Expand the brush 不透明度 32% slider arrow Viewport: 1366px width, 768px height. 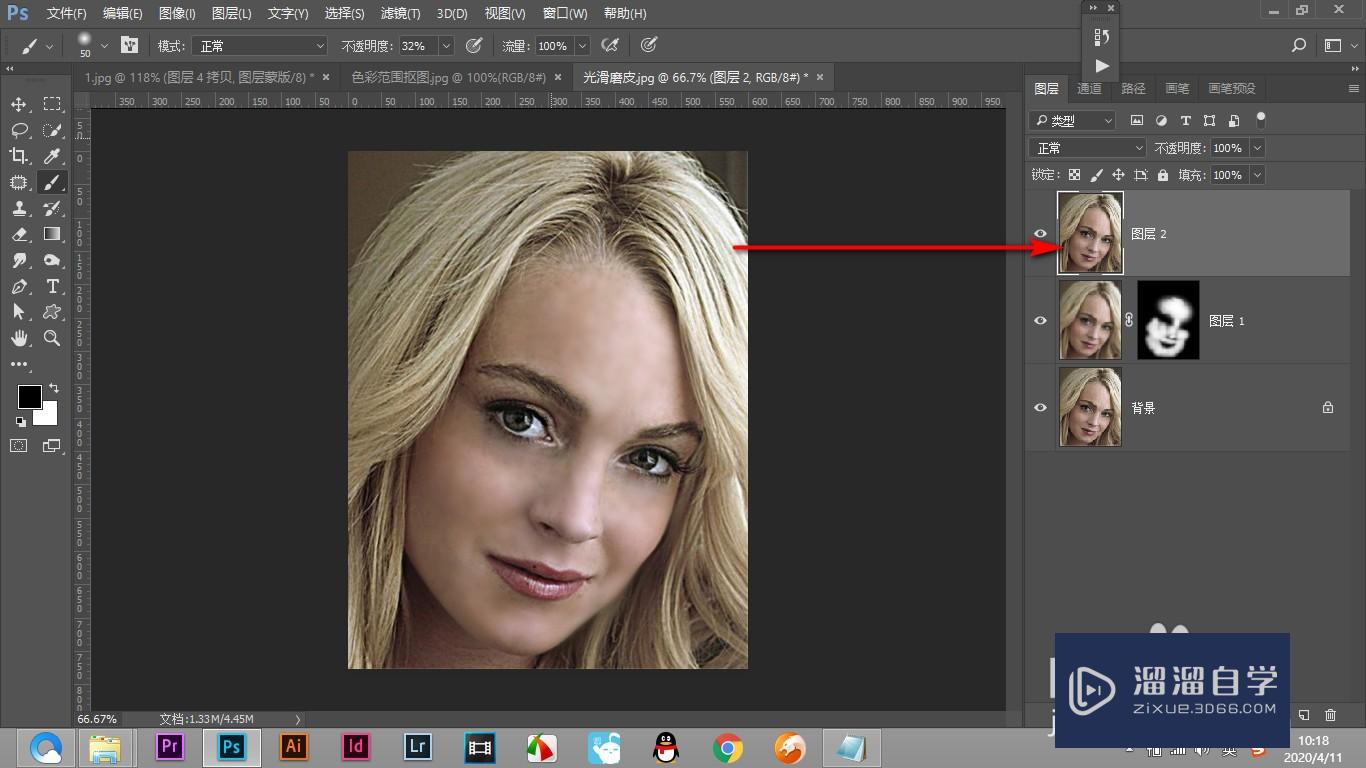[446, 46]
